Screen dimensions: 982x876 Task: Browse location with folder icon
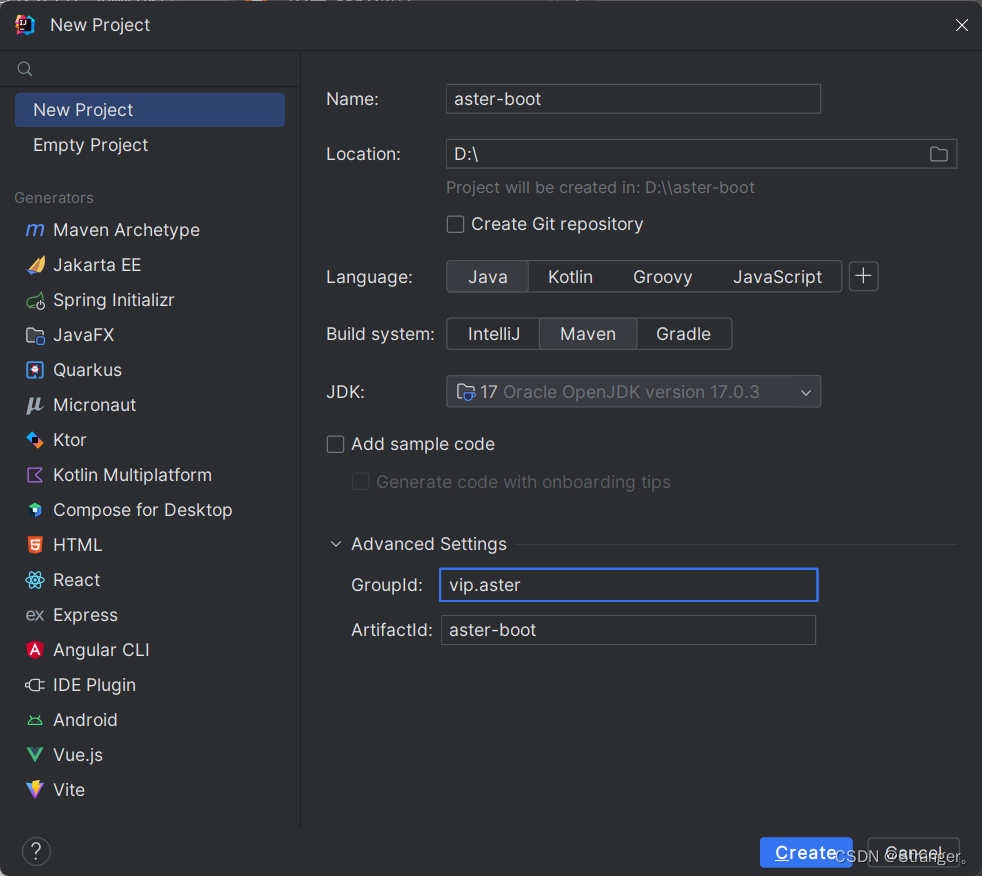(938, 154)
